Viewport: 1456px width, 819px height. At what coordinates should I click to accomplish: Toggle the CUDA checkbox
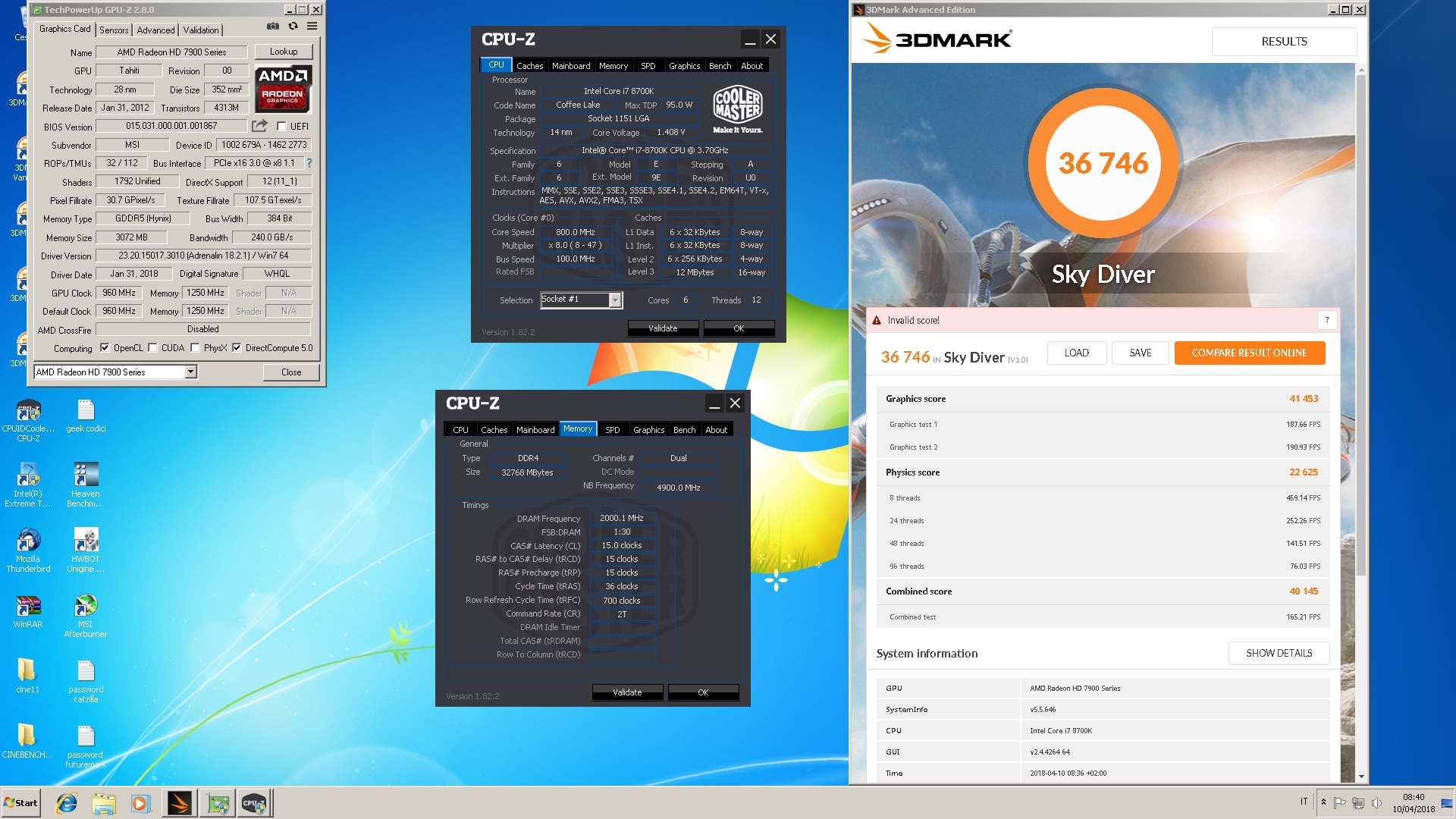pyautogui.click(x=152, y=348)
